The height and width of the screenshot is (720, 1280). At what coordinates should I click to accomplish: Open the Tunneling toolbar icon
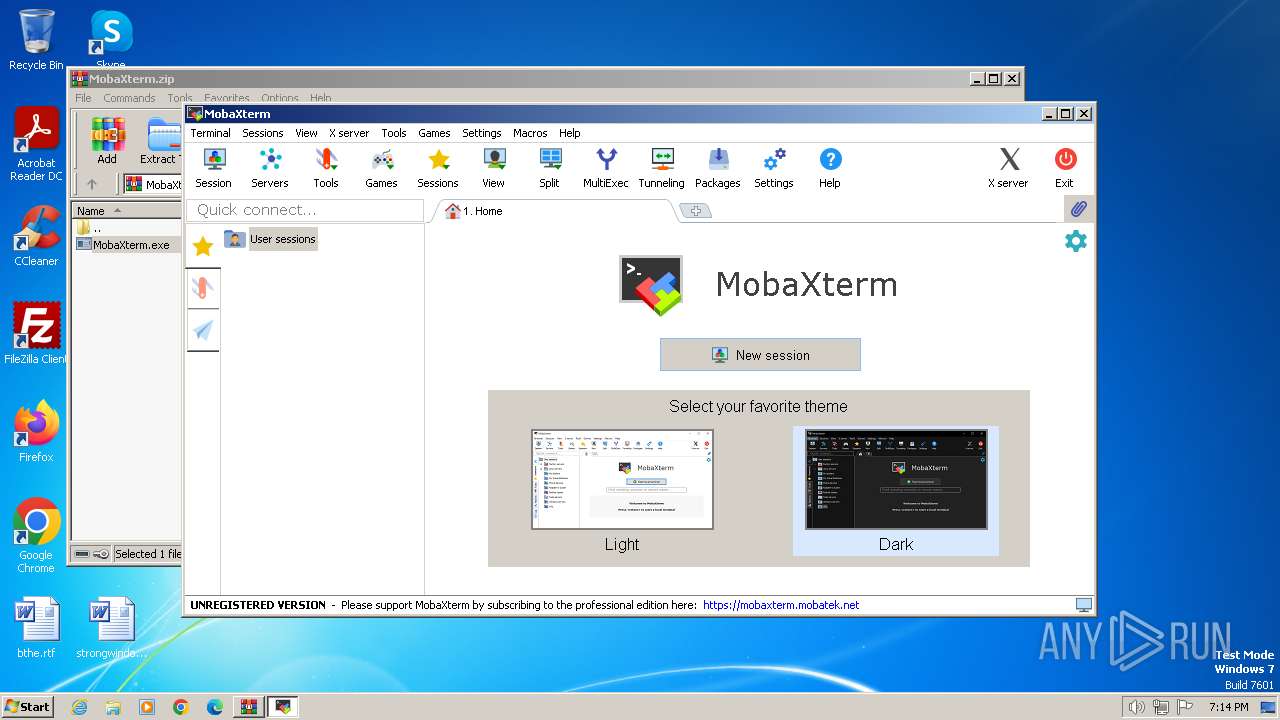click(x=662, y=167)
